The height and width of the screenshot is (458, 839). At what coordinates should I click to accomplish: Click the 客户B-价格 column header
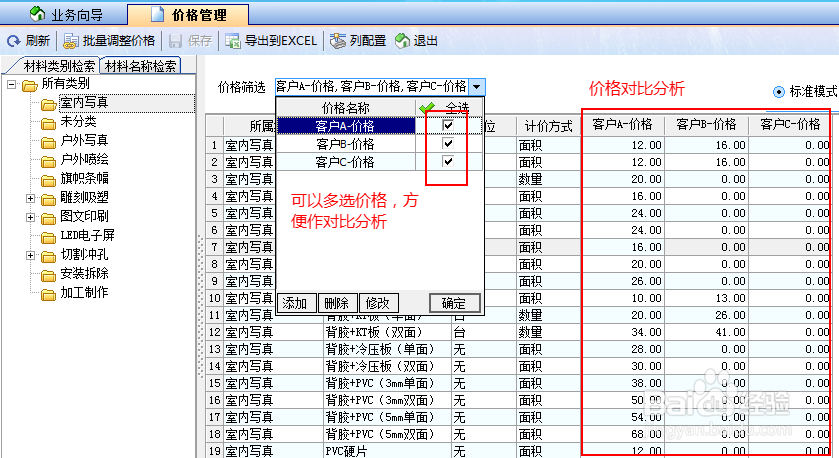(706, 125)
